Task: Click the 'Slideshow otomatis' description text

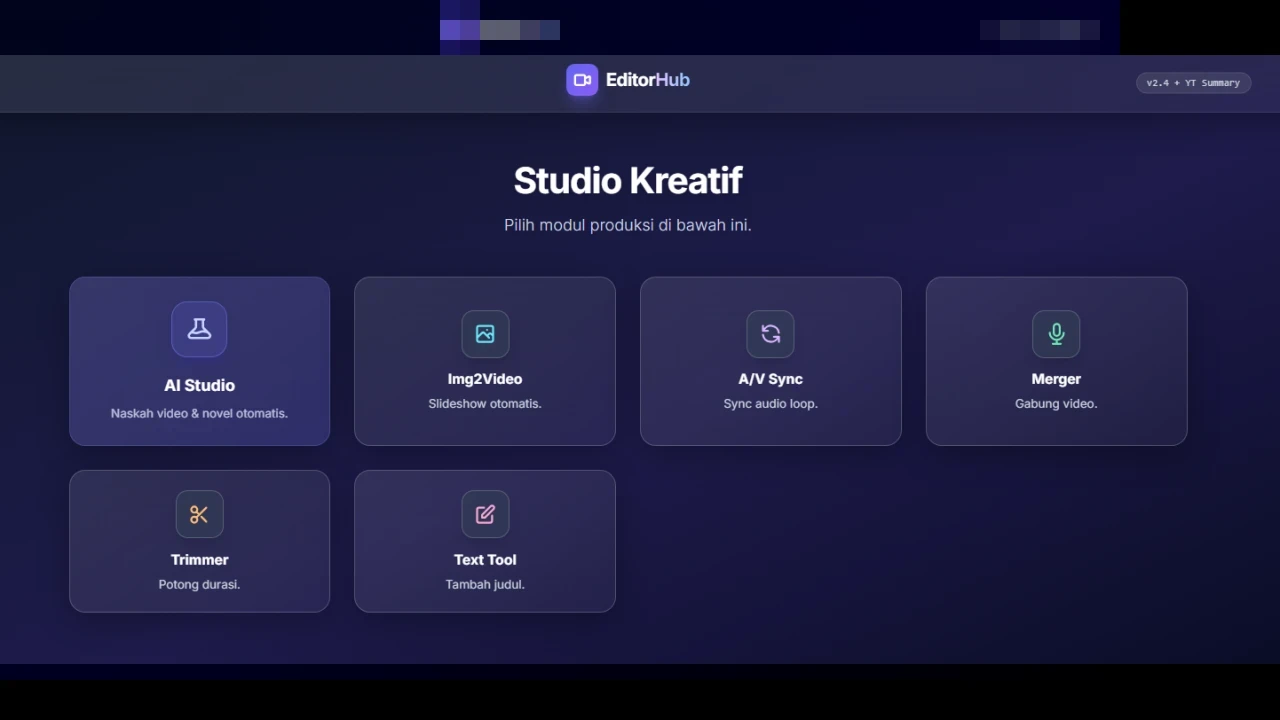Action: [x=485, y=403]
